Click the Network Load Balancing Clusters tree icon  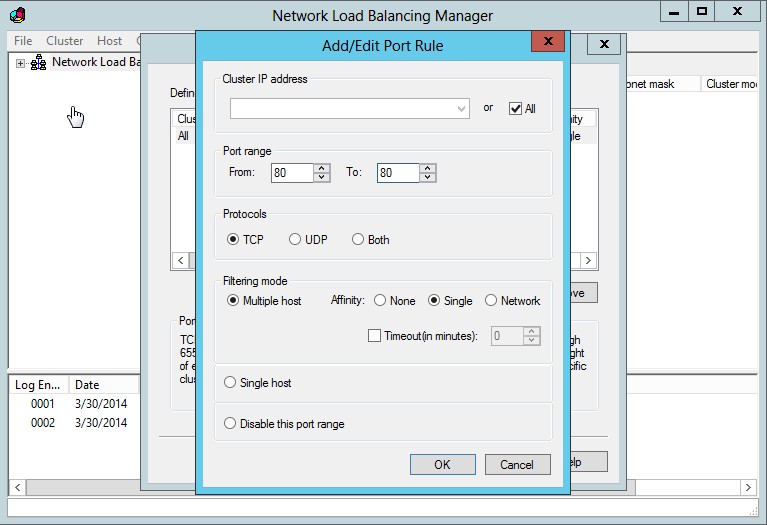38,62
